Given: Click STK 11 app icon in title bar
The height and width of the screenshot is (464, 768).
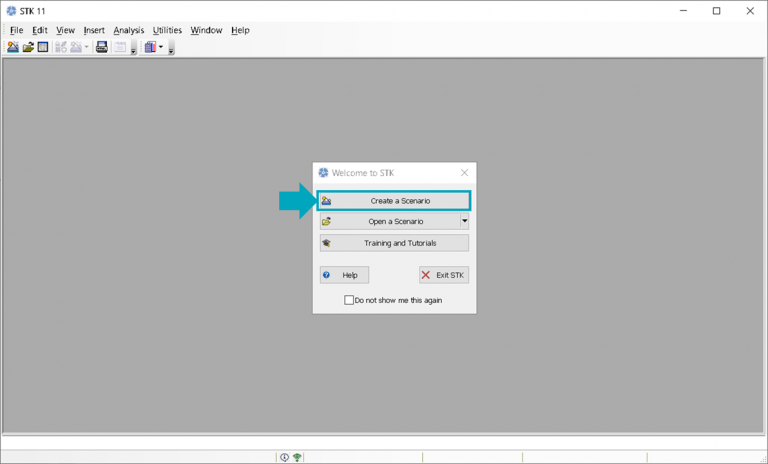Looking at the screenshot, I should [x=11, y=11].
